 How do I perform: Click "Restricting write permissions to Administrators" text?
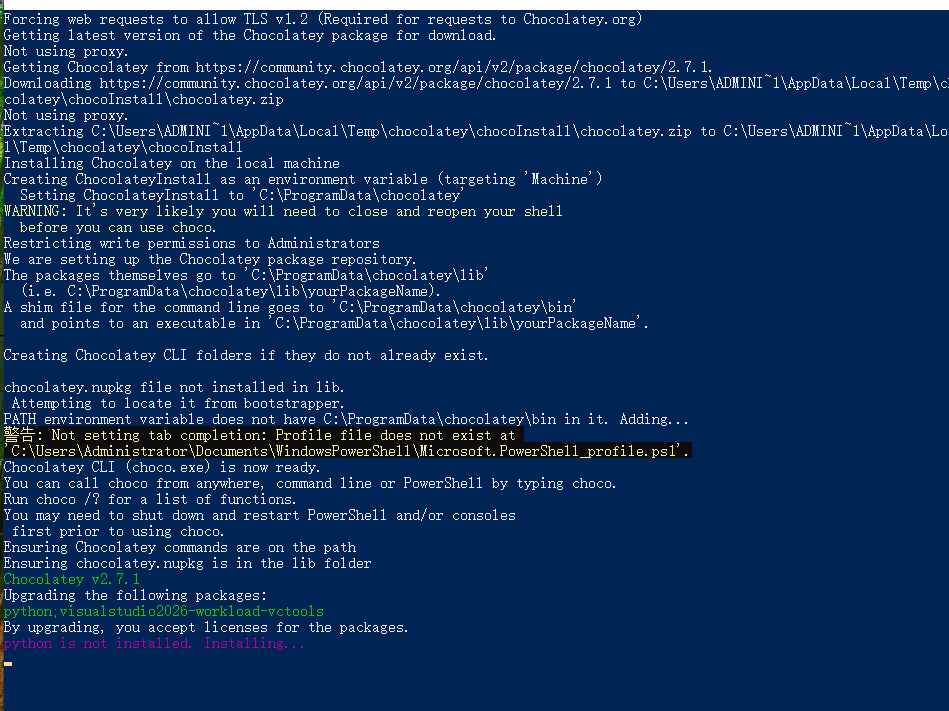click(x=192, y=243)
